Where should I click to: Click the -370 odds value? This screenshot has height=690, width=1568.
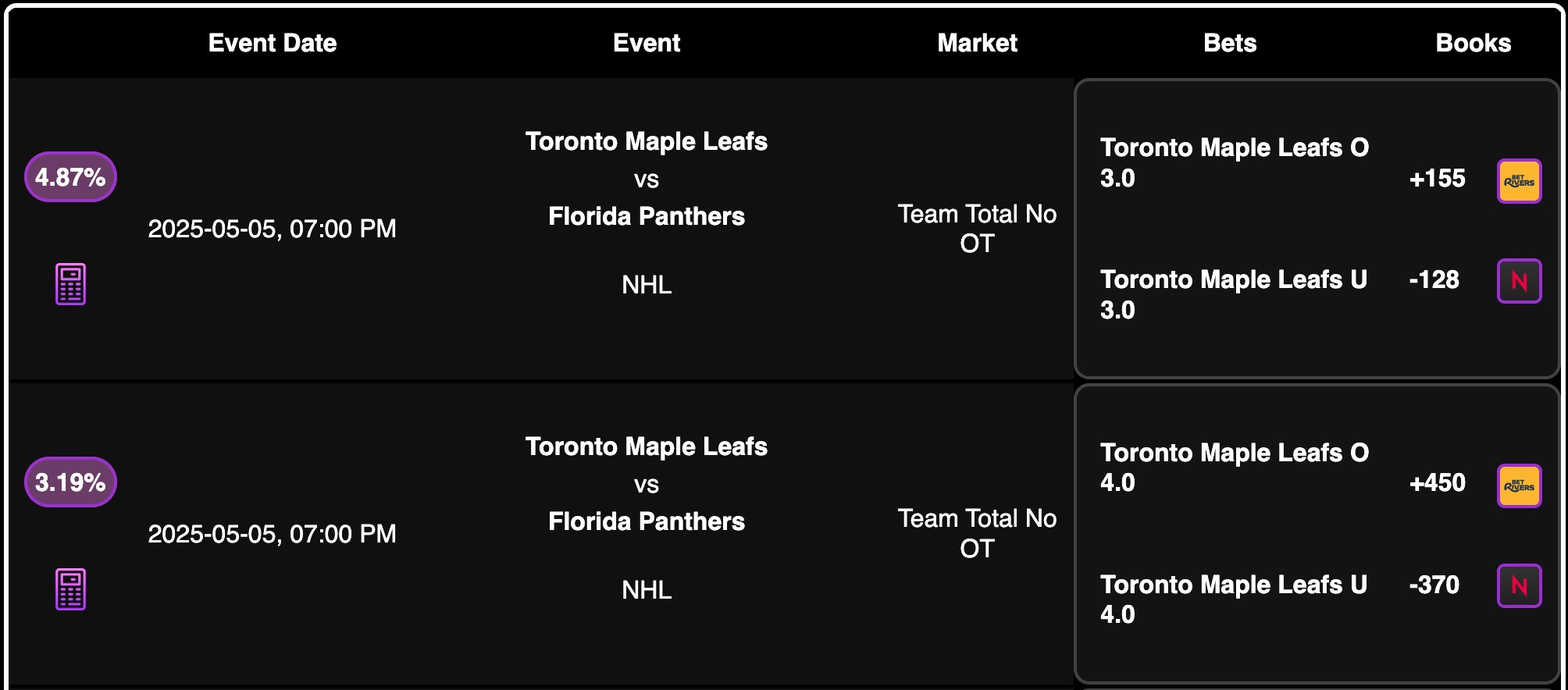[1434, 585]
